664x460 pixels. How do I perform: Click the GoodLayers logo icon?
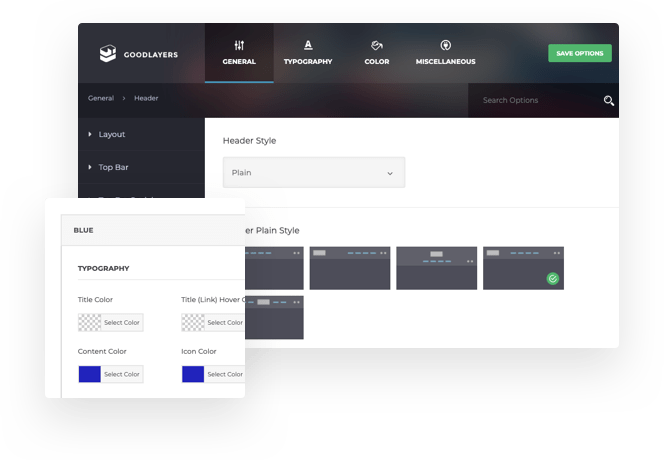point(108,54)
